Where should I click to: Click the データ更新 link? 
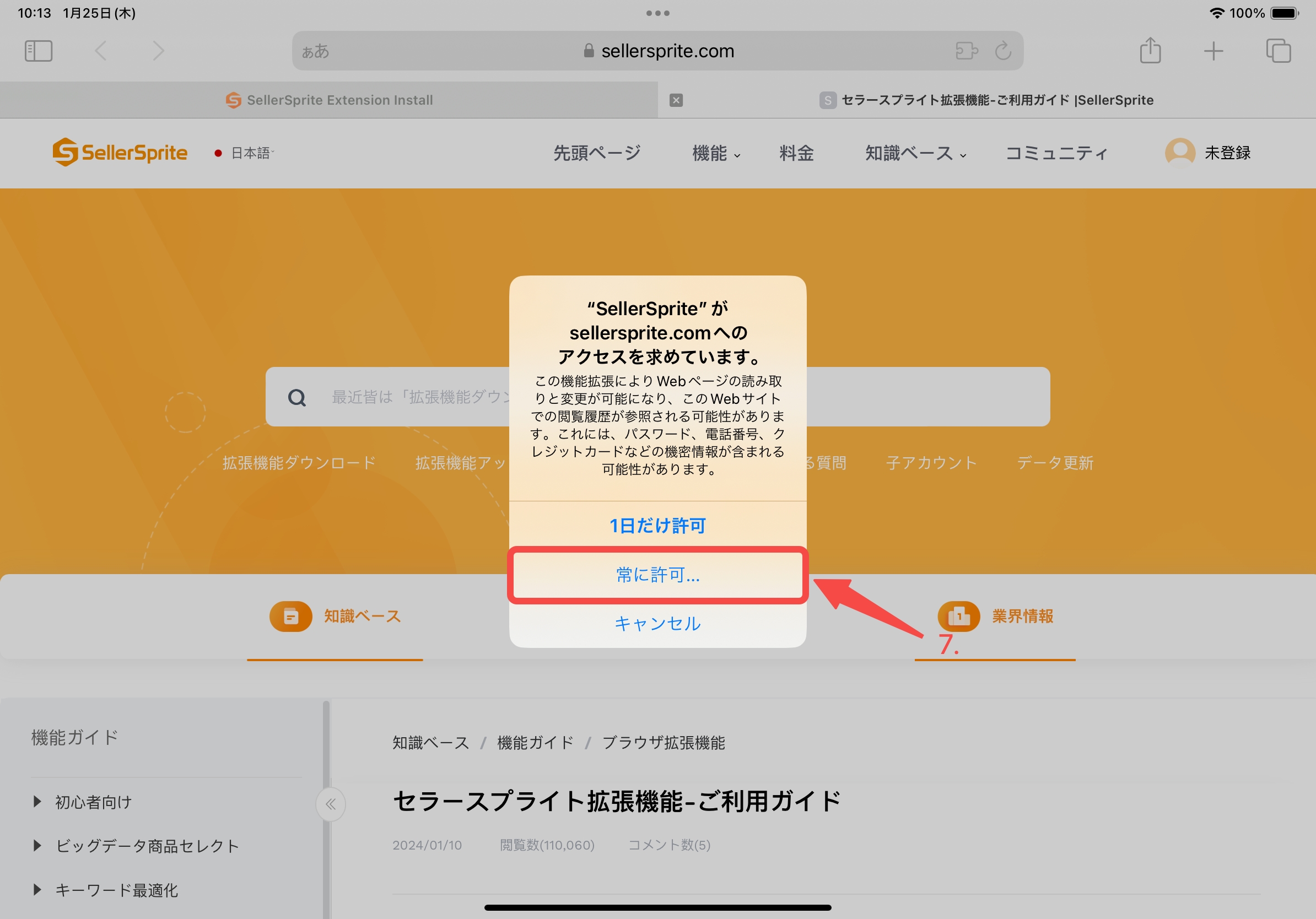pyautogui.click(x=1055, y=463)
